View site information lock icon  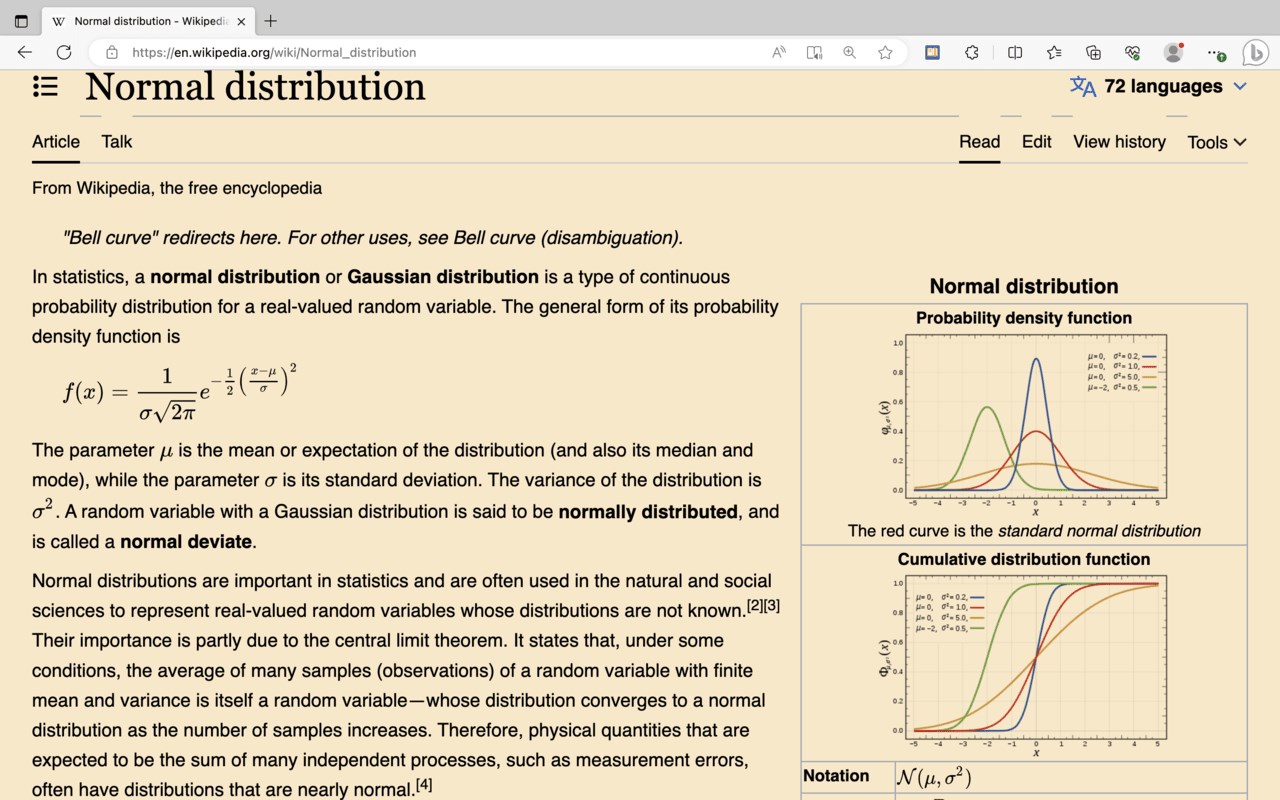pos(112,52)
